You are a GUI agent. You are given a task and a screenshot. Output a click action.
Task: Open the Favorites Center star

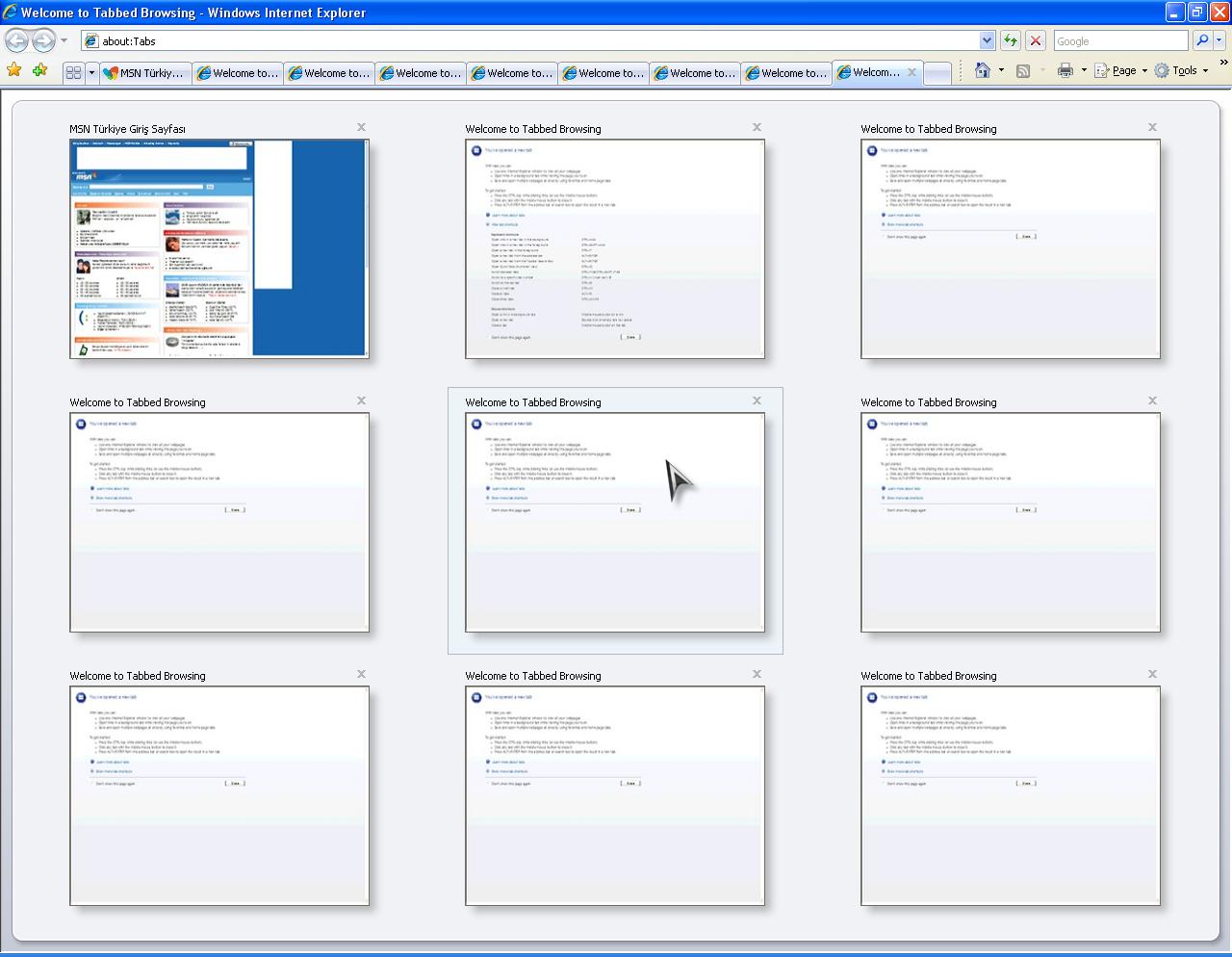tap(14, 70)
